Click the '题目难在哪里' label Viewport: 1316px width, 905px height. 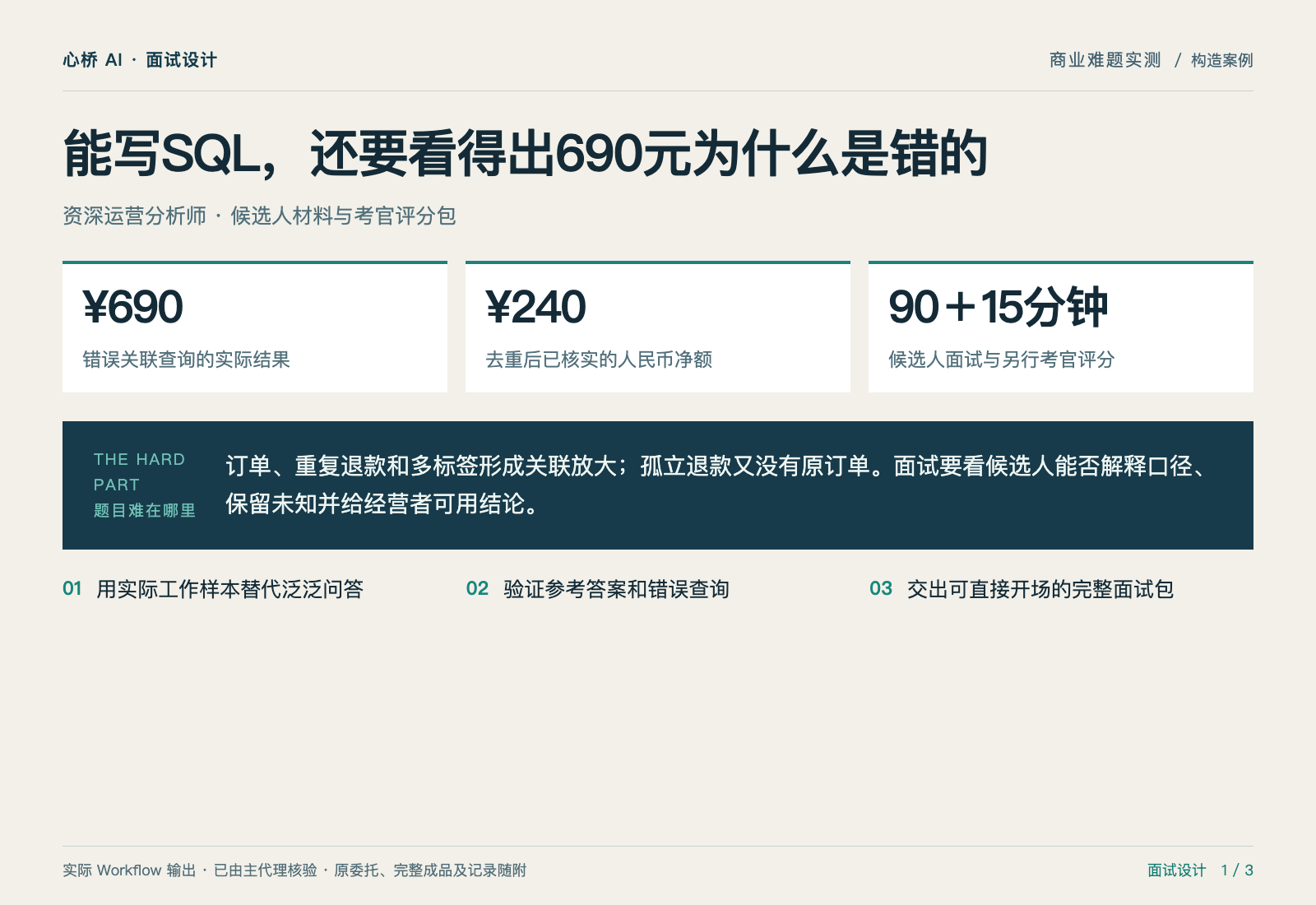145,511
